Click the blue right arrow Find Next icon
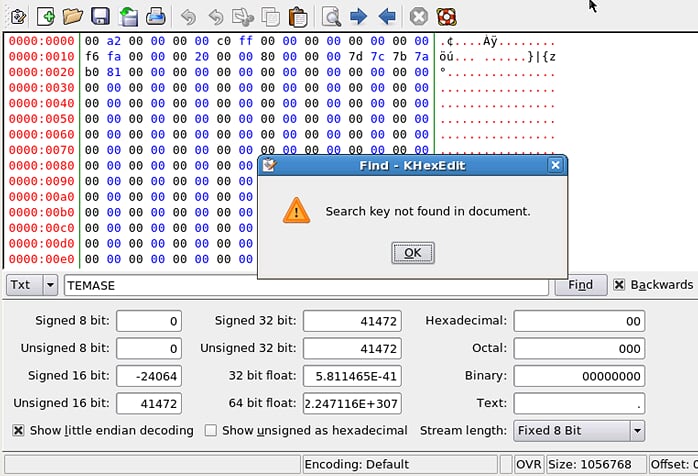The width and height of the screenshot is (698, 476). click(x=358, y=16)
